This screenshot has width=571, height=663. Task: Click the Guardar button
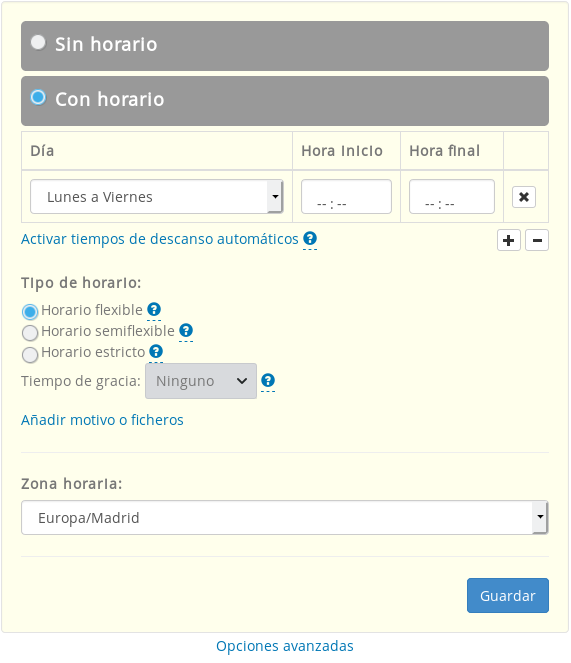[x=508, y=595]
